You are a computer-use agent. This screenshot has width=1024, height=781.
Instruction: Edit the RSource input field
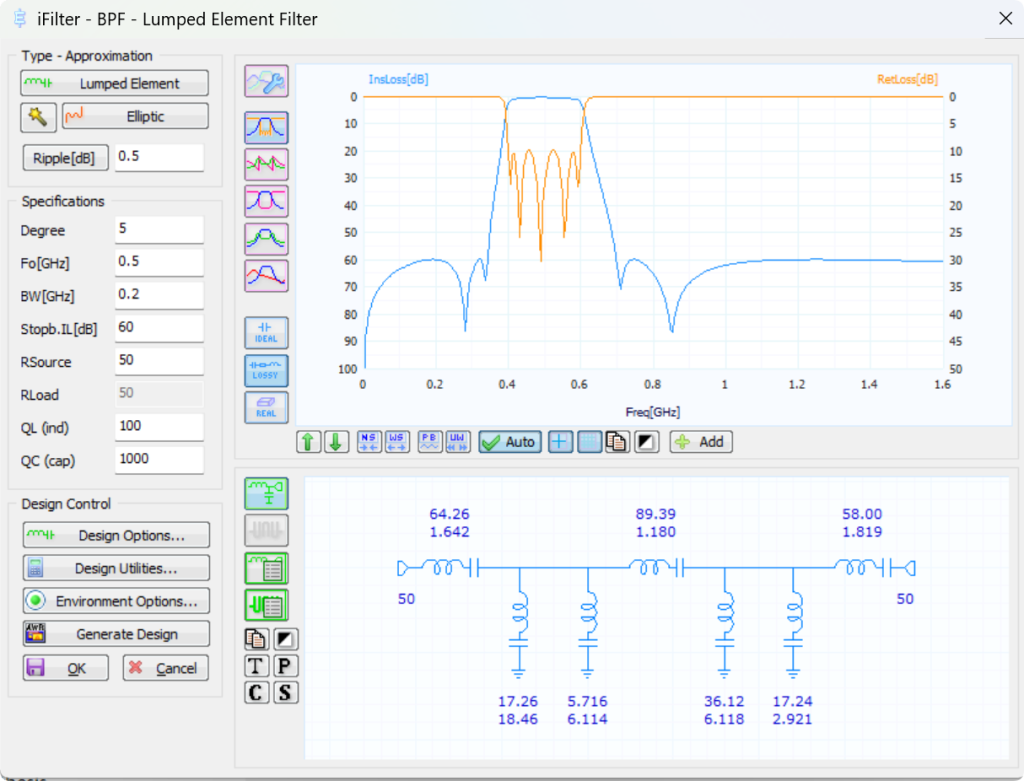159,360
